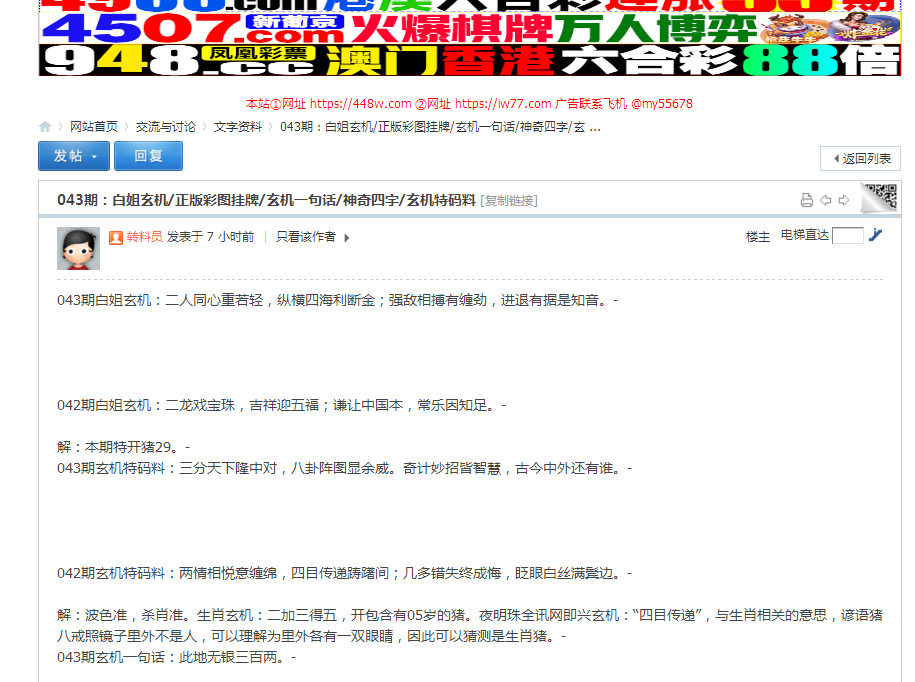This screenshot has height=682, width=915.
Task: Click the home icon in the breadcrumb
Action: coord(44,127)
